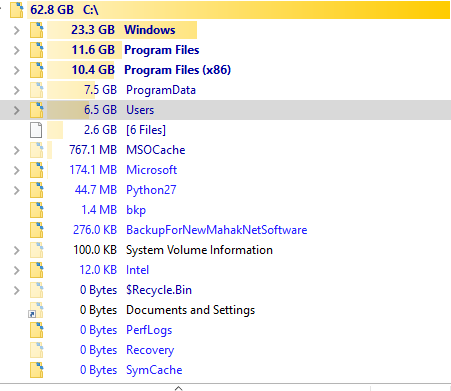Select the PerfLogs folder name
Viewport: 451px width, 391px height.
(x=149, y=330)
